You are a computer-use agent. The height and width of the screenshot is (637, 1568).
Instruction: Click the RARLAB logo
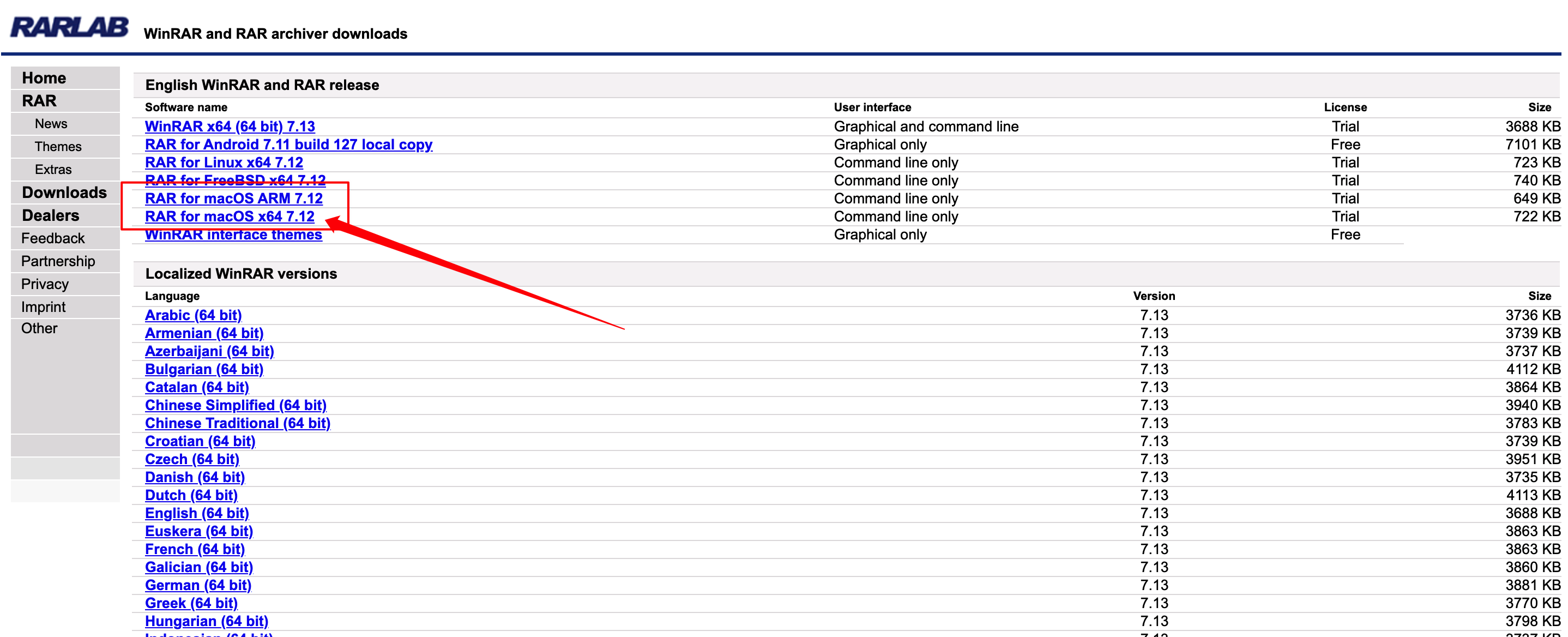pyautogui.click(x=69, y=27)
